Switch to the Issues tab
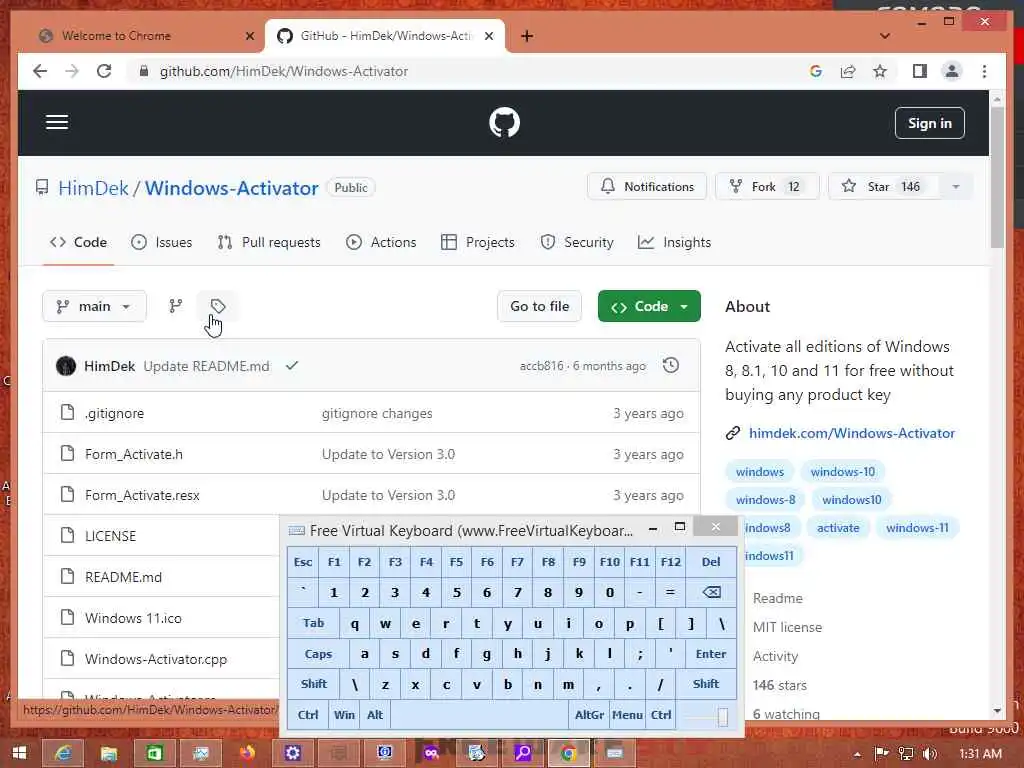 [162, 242]
